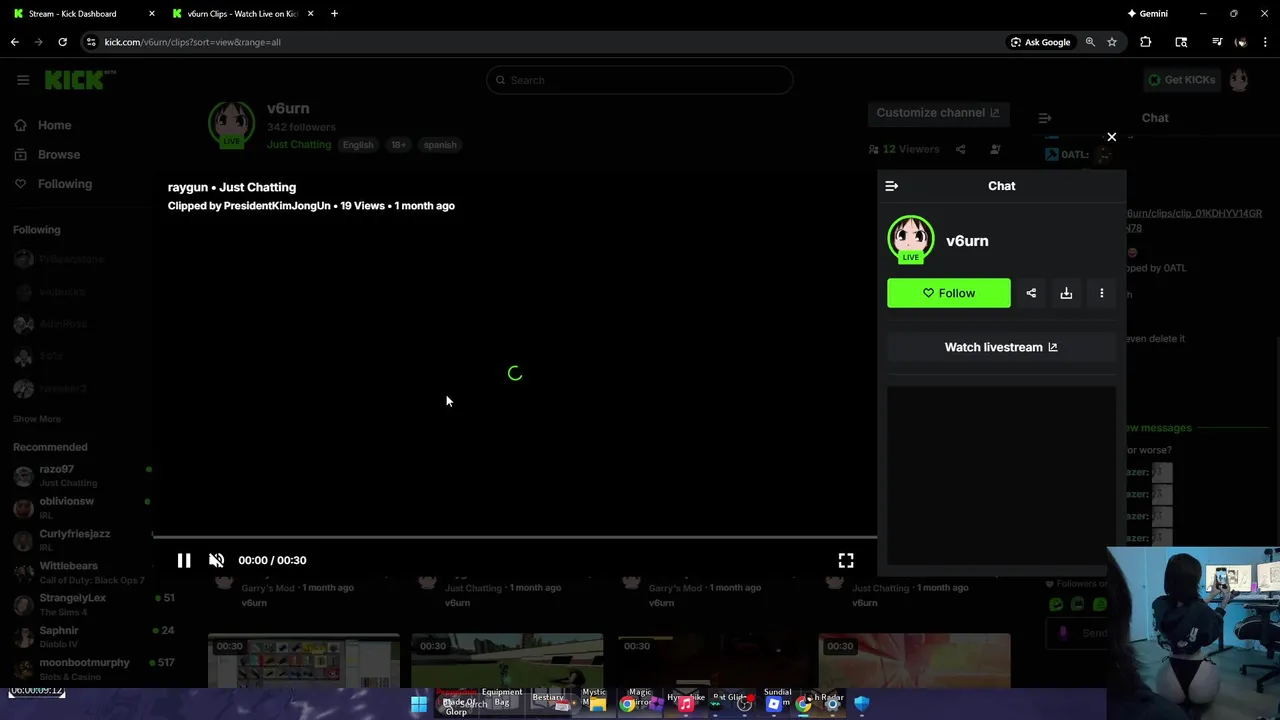
Task: Open Browse in the sidebar
Action: (x=59, y=154)
